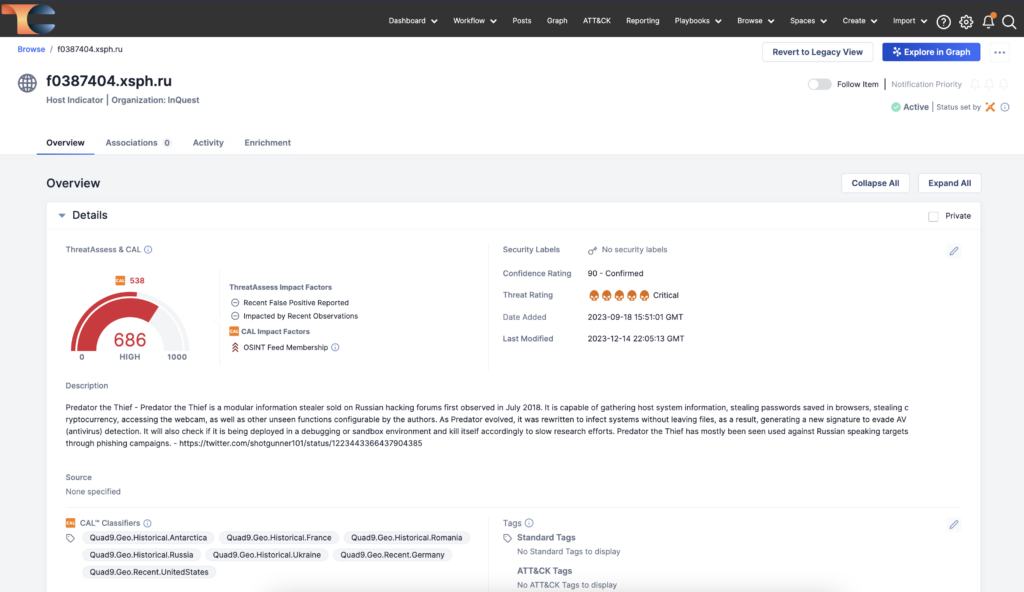
Task: Click the Quad9.Geo.Recent.UnitedStates classifier tag
Action: click(x=149, y=572)
